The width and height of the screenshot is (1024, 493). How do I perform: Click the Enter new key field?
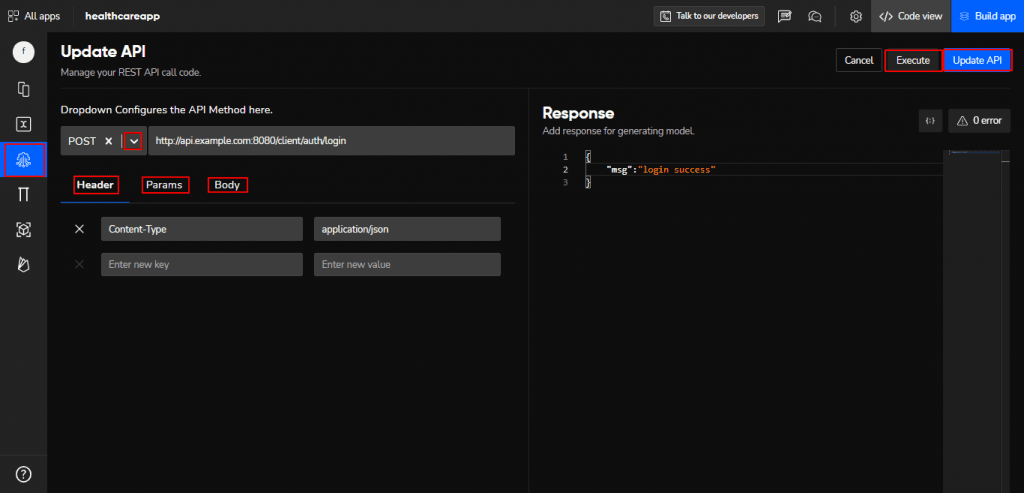202,264
